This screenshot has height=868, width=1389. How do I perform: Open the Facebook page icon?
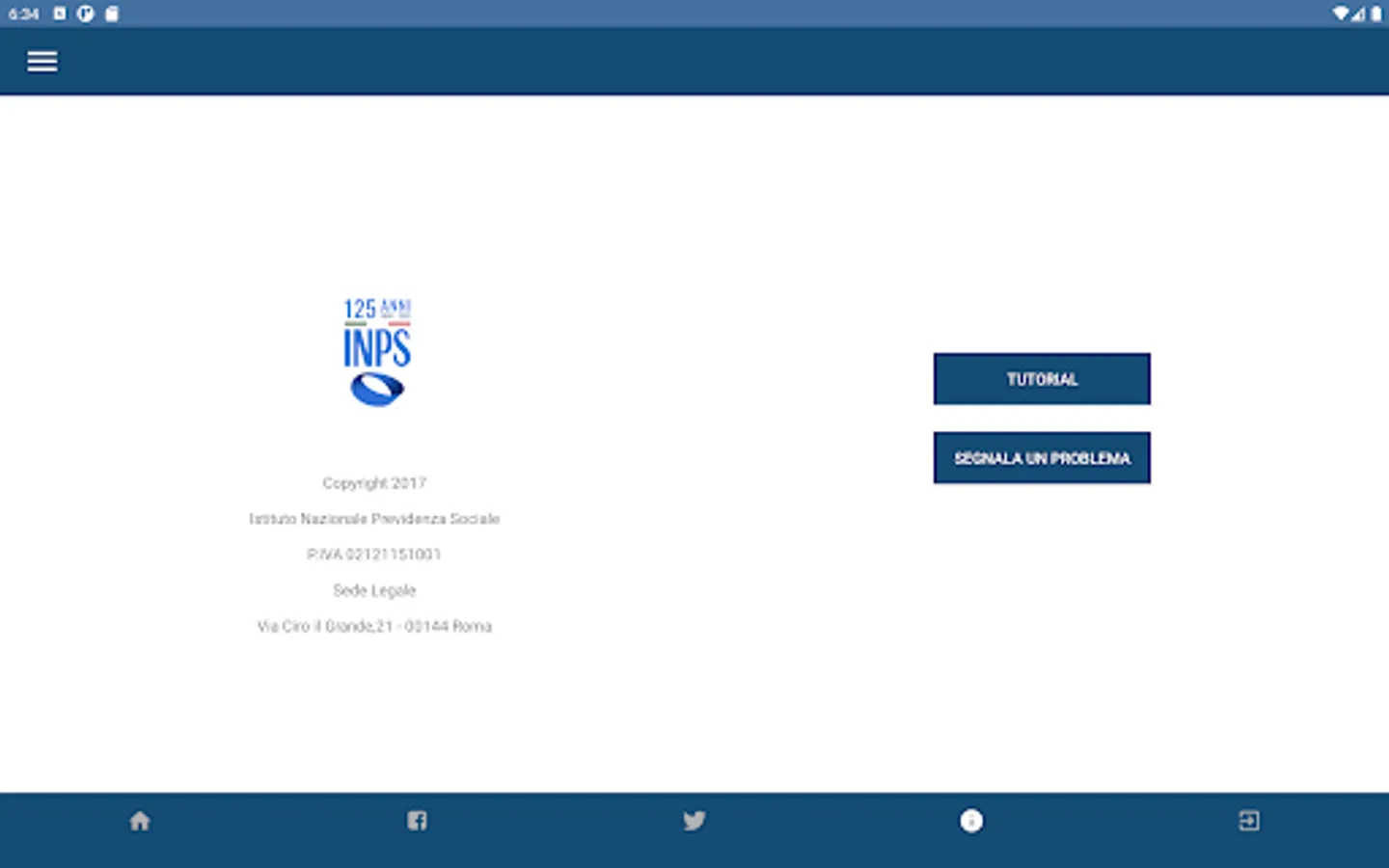[x=417, y=821]
